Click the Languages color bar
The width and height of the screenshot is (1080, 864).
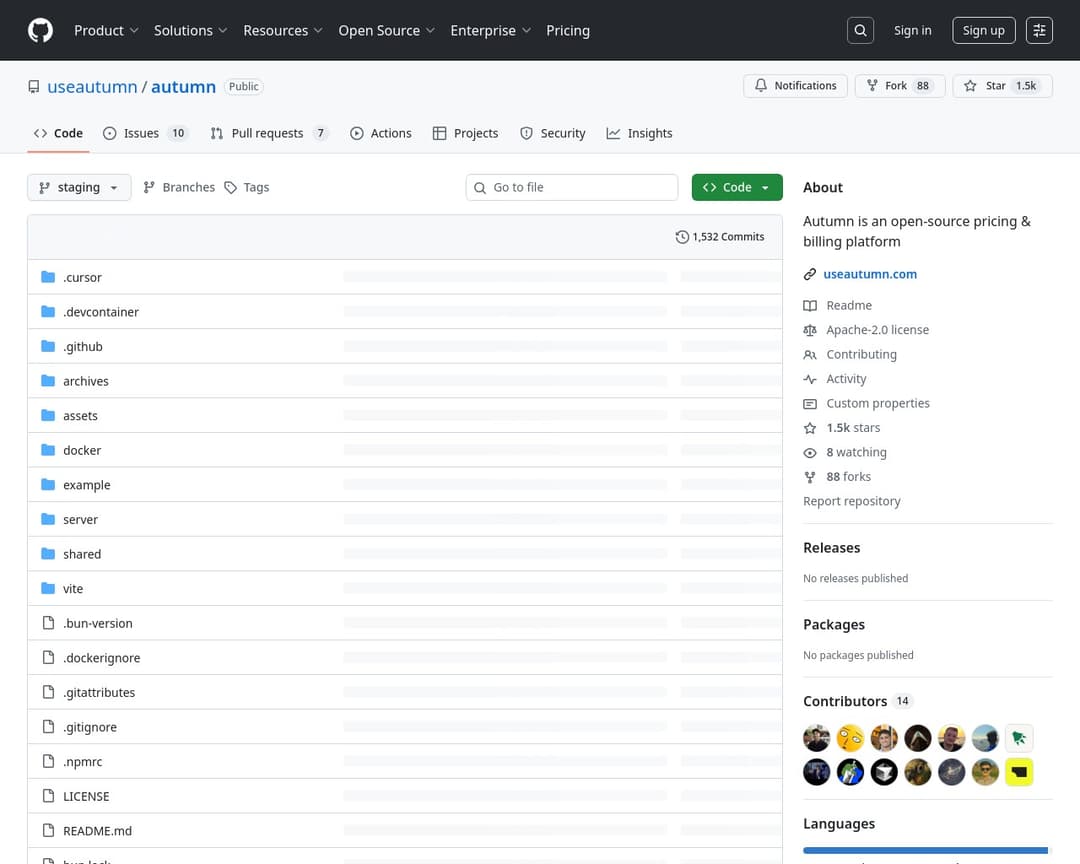926,851
